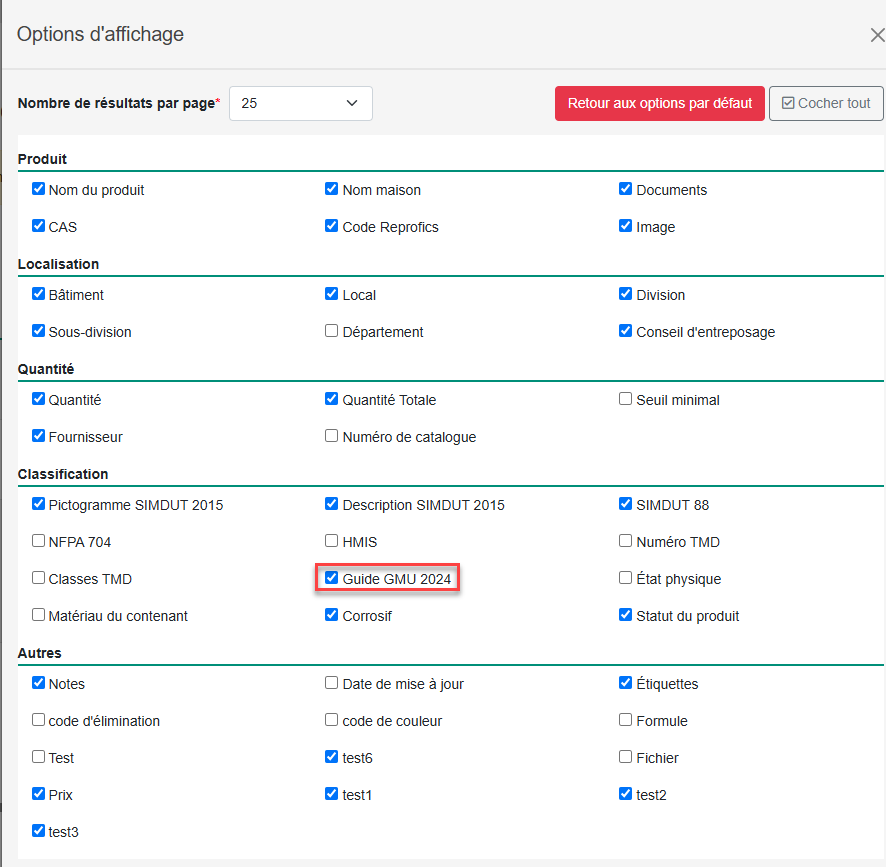Disable the Conseil d'entreposage checkbox
886x867 pixels.
coord(626,331)
